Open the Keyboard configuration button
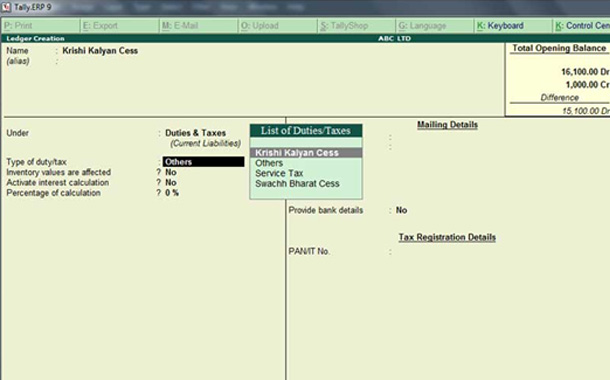This screenshot has height=380, width=610. (514, 26)
